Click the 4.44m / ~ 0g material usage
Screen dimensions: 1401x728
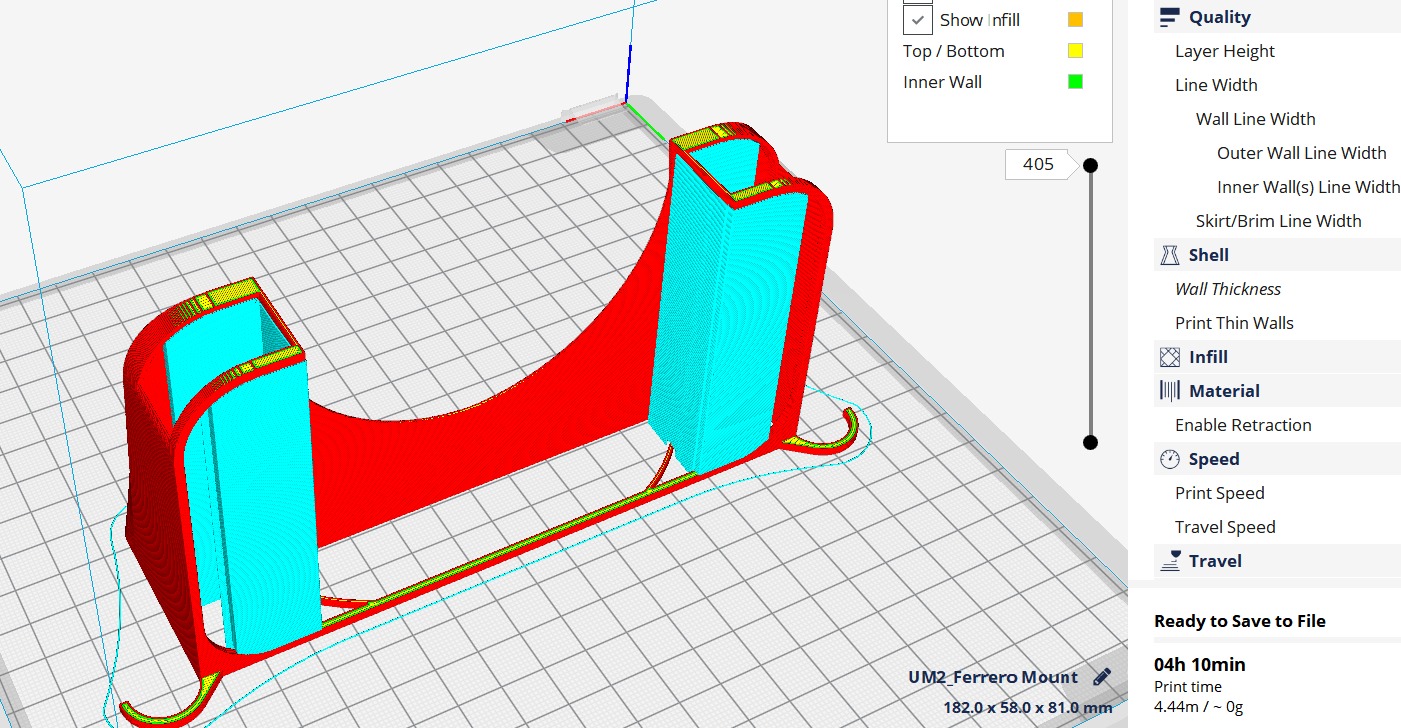pyautogui.click(x=1199, y=707)
